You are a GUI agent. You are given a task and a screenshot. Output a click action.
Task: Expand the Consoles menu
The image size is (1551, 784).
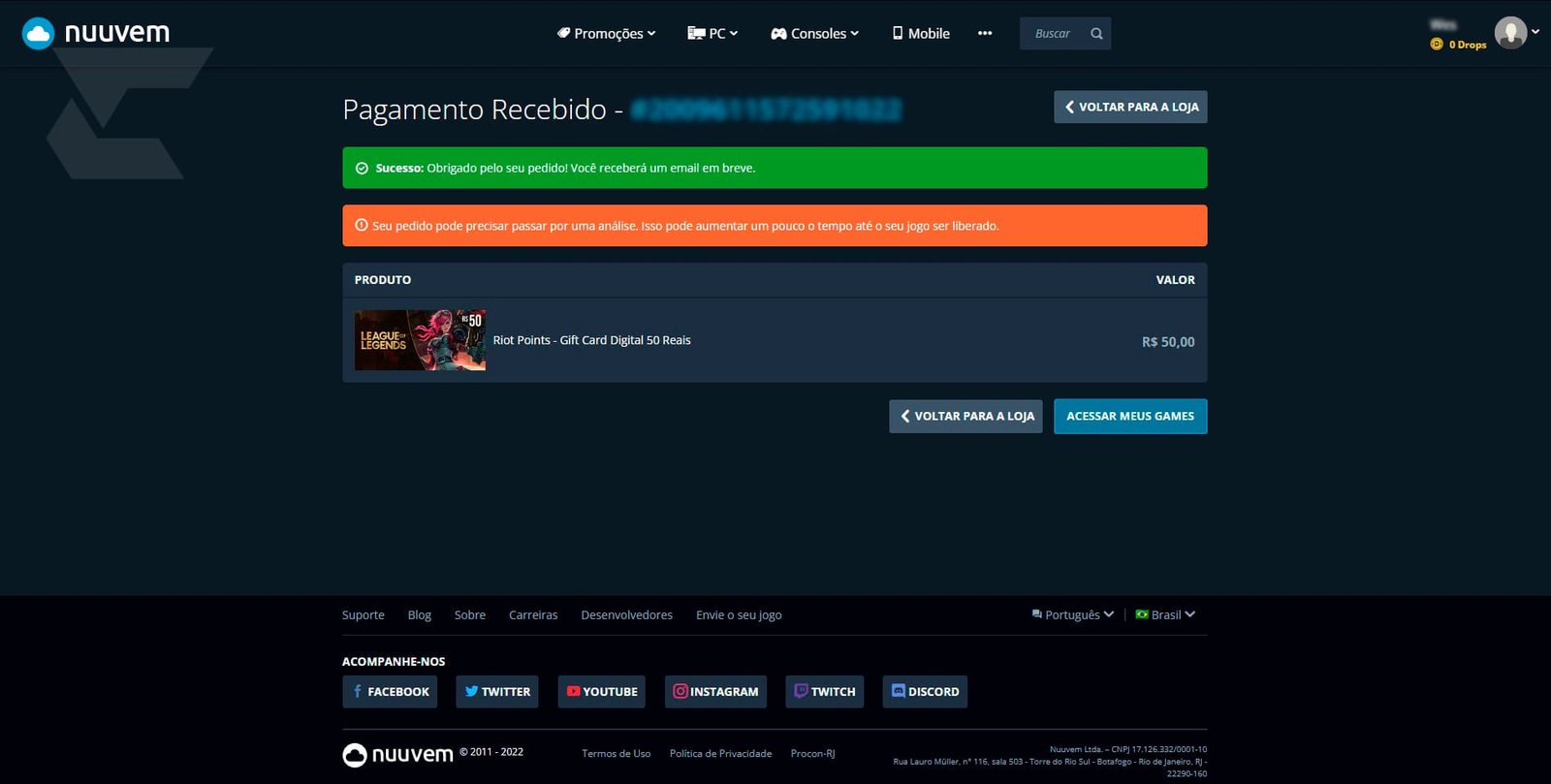pos(814,33)
